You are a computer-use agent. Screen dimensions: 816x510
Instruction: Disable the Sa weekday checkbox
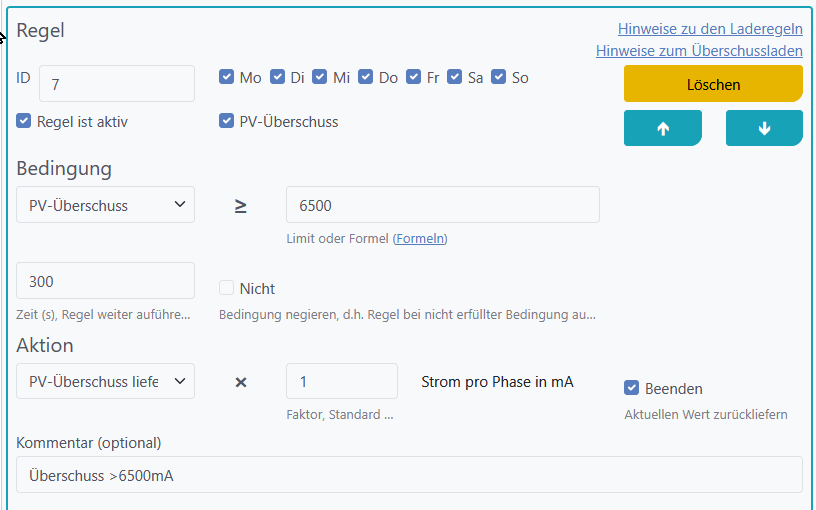coord(454,77)
